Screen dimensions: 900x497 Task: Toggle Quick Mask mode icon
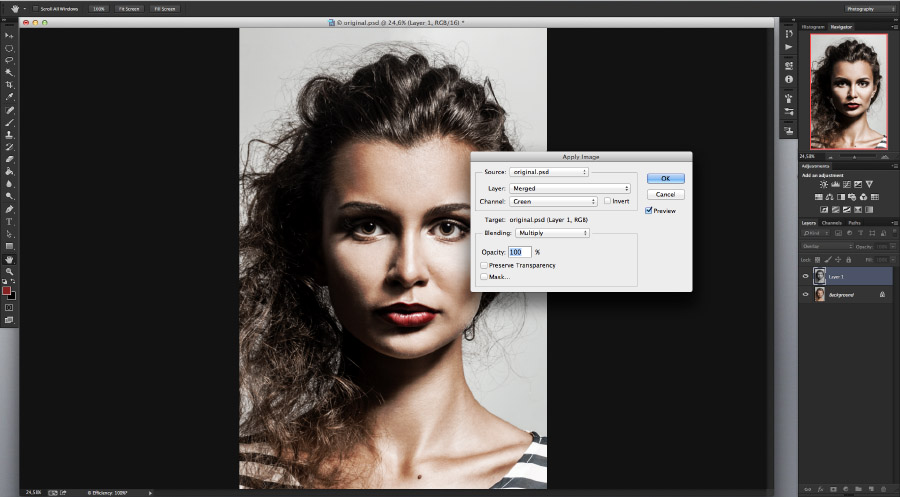click(9, 308)
